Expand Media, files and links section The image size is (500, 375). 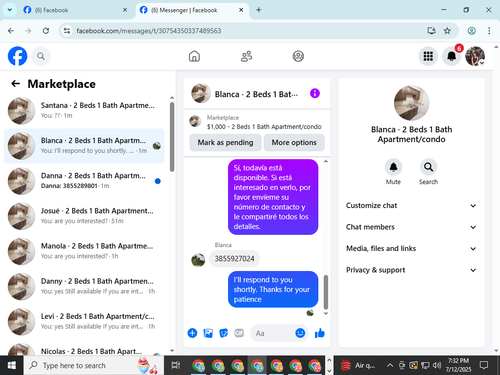[x=411, y=248]
